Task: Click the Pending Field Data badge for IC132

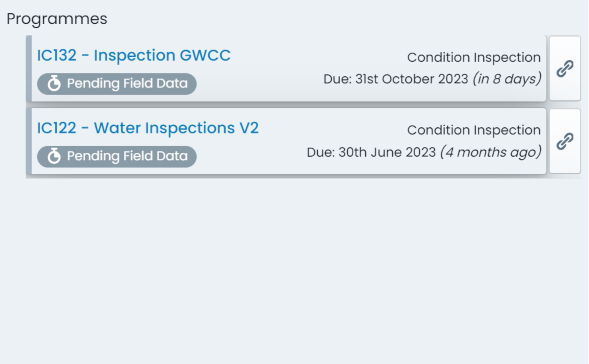Action: click(x=117, y=83)
